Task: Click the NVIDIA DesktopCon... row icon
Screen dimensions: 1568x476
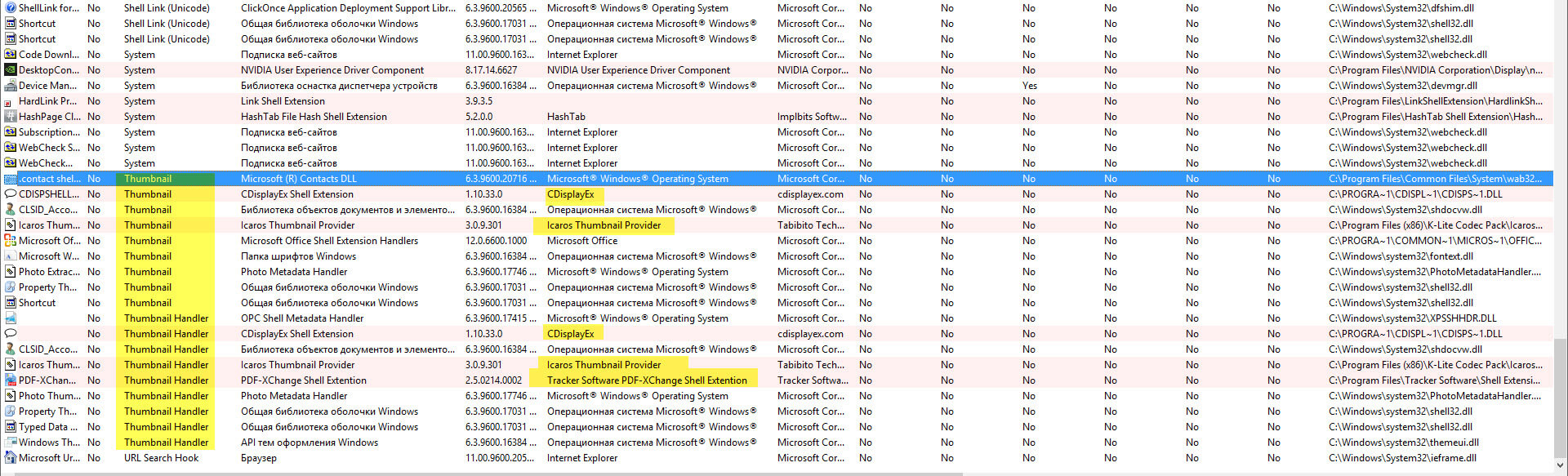Action: [11, 70]
